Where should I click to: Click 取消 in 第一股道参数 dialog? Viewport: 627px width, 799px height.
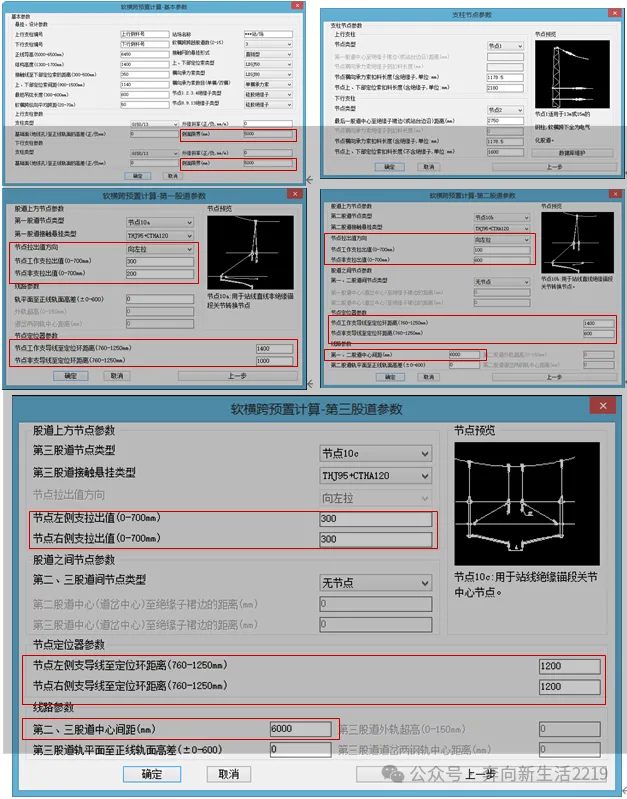[117, 376]
